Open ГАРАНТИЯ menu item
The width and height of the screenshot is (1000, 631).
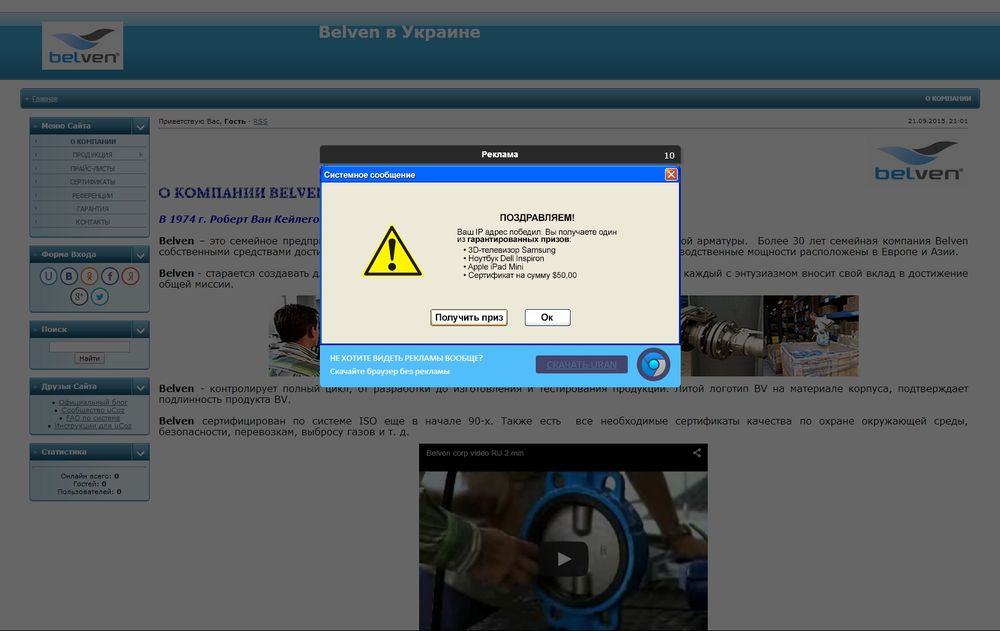92,209
